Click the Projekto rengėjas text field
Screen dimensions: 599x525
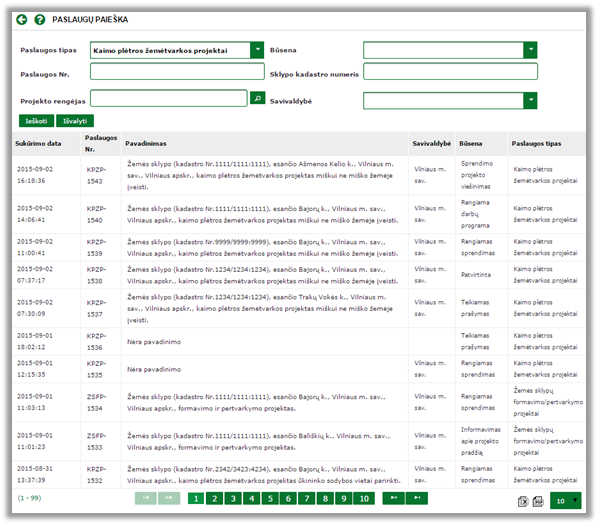tap(169, 98)
